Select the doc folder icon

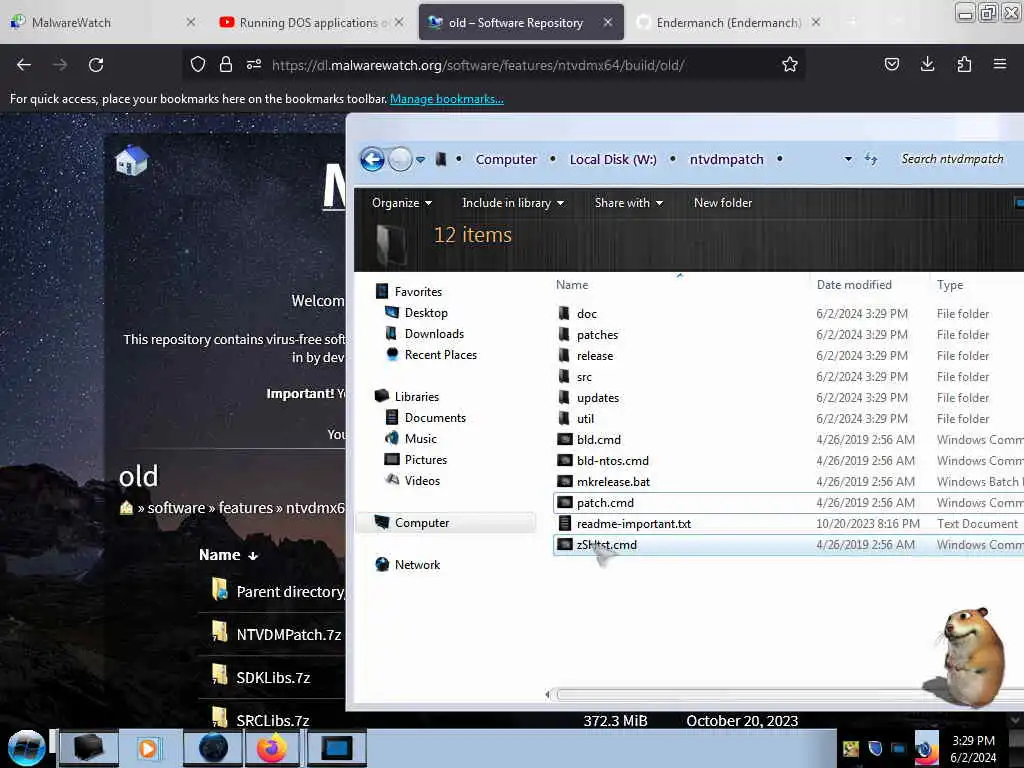[x=564, y=313]
